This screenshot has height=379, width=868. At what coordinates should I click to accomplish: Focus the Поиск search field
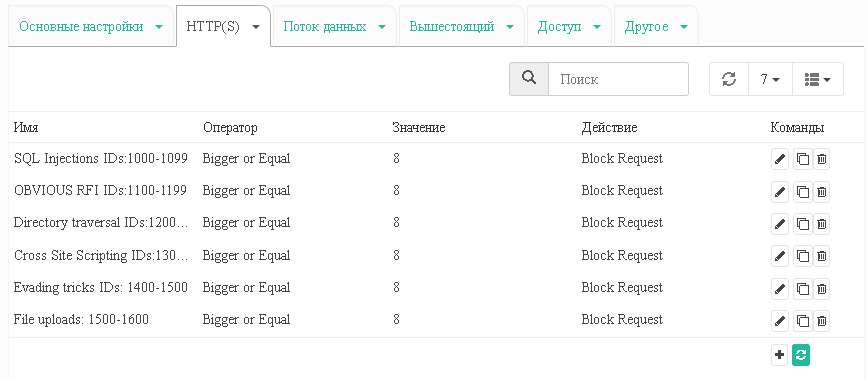pos(618,79)
